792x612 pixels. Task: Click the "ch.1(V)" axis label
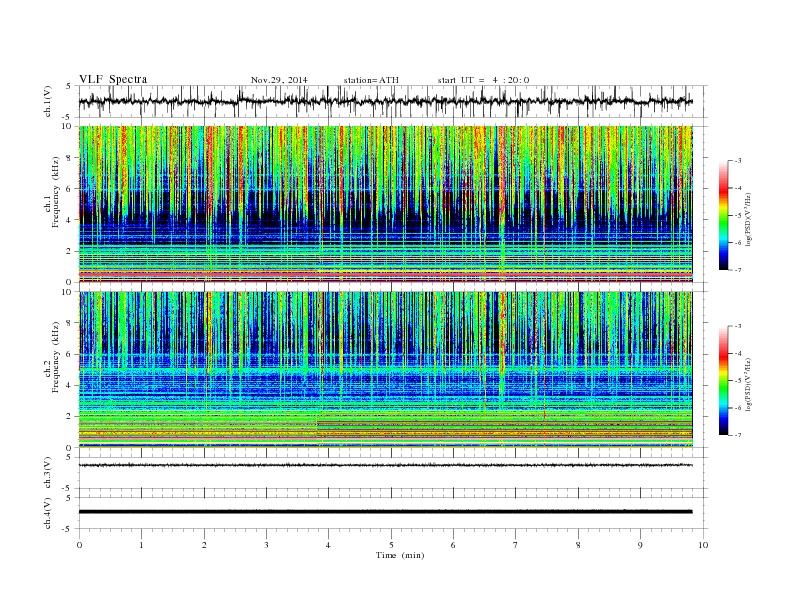click(x=48, y=101)
